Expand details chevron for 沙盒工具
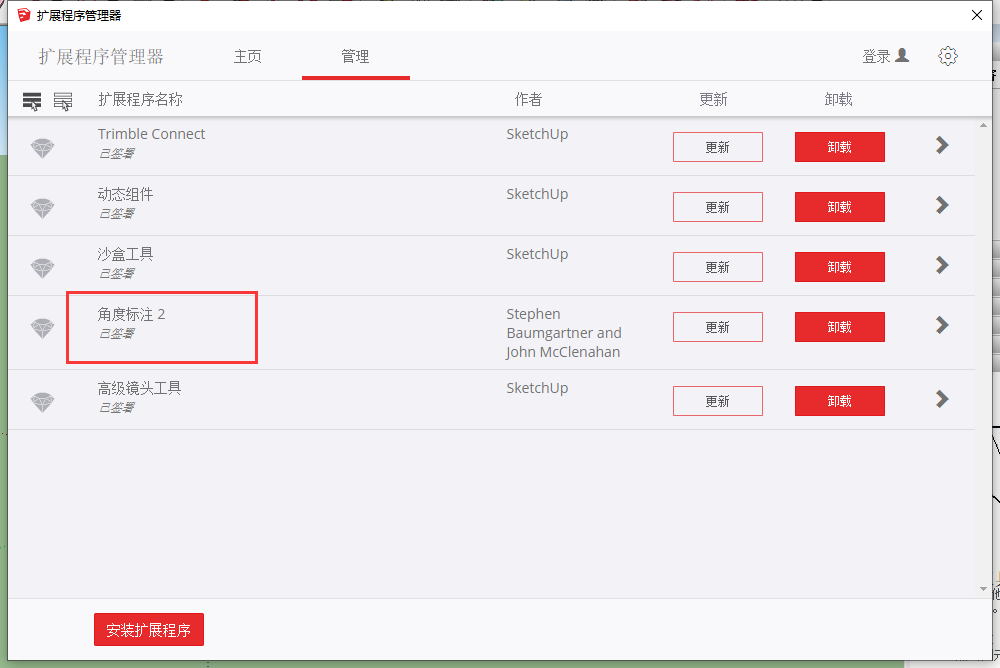The height and width of the screenshot is (668, 1000). pyautogui.click(x=942, y=265)
